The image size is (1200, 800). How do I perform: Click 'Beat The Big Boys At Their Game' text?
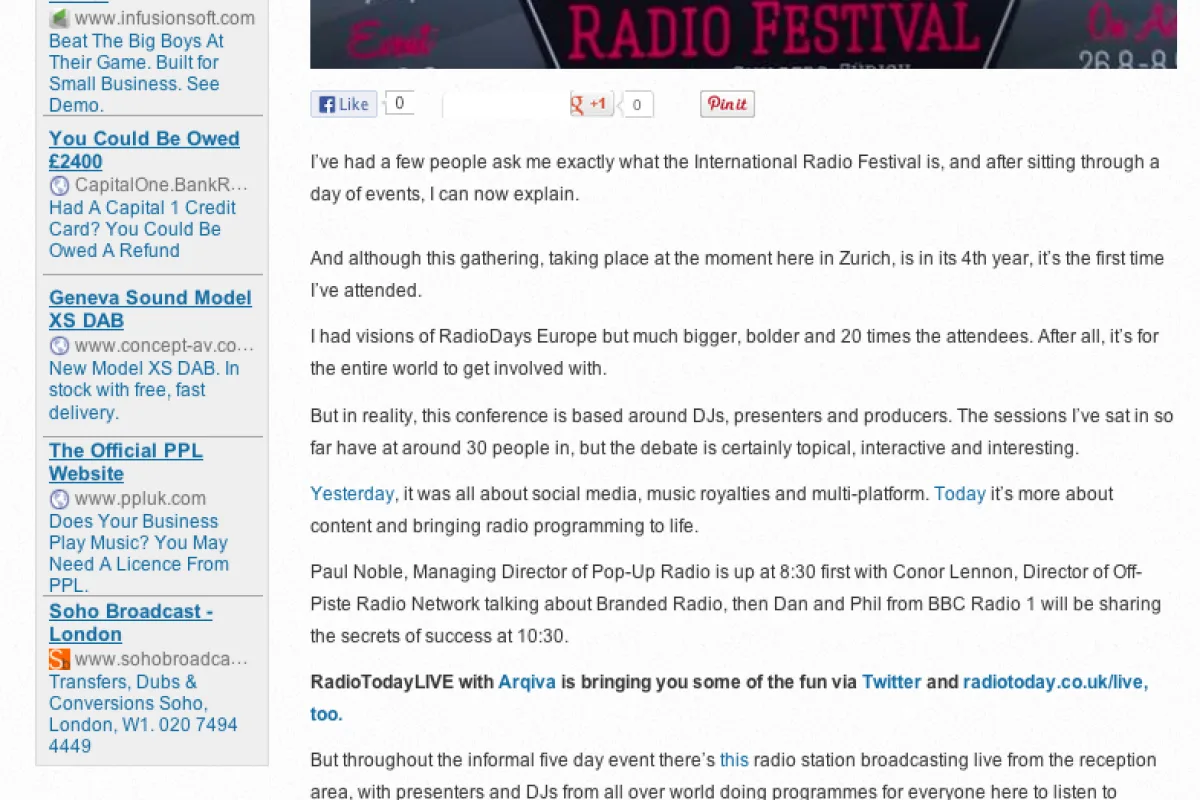136,52
